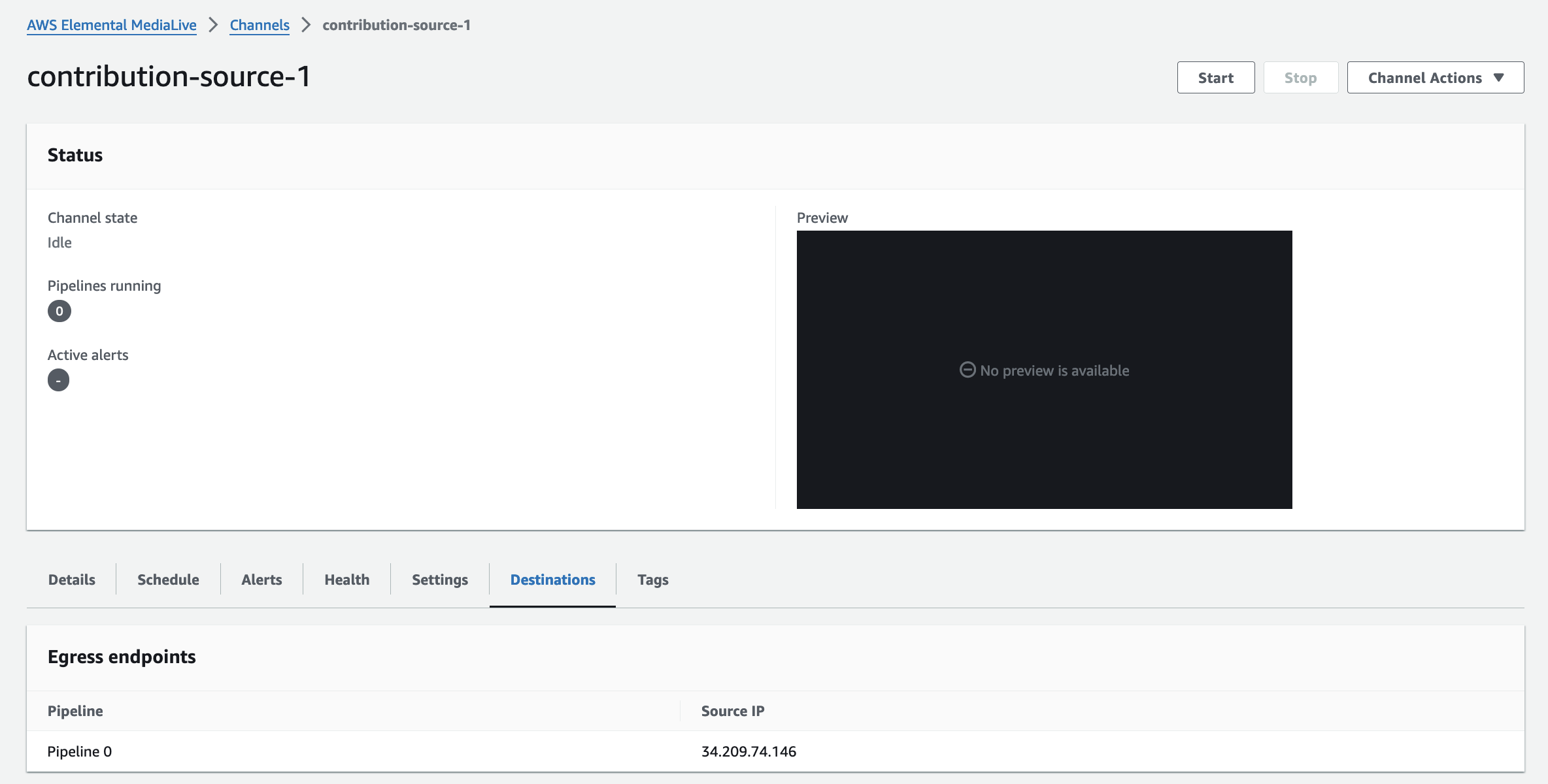The height and width of the screenshot is (784, 1548).
Task: Click the disabled Stop button
Action: 1300,78
